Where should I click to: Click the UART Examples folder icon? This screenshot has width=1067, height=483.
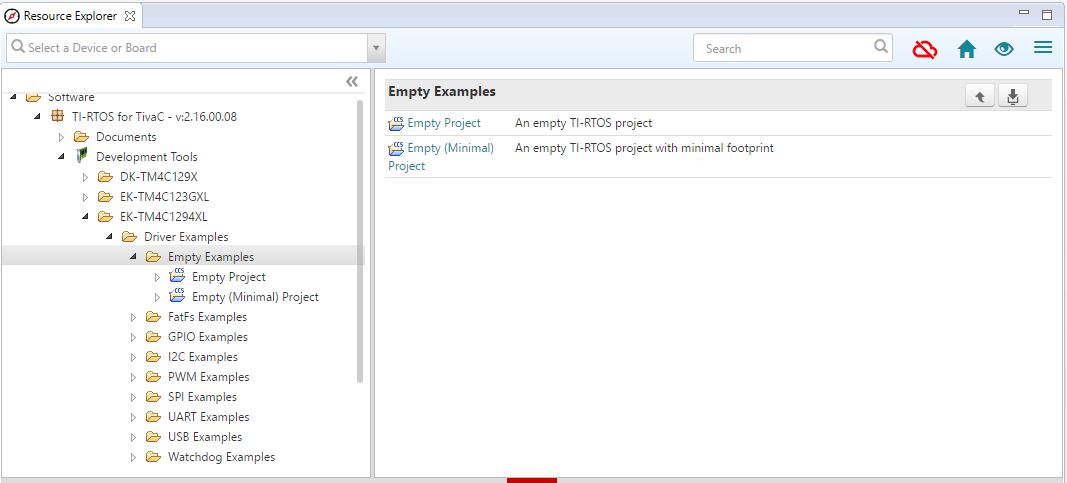(153, 417)
